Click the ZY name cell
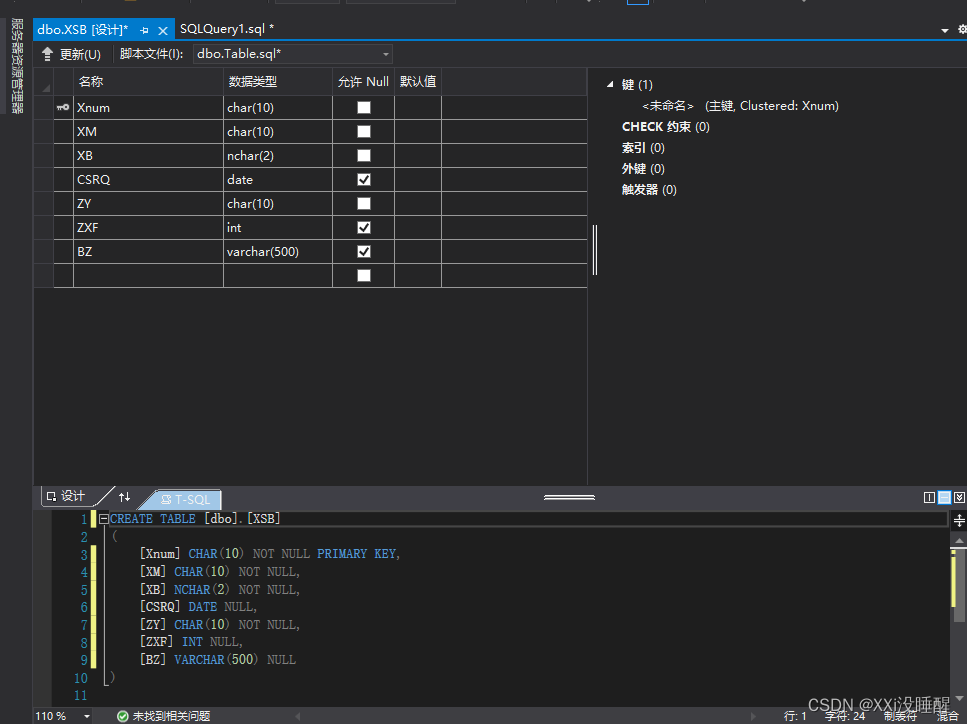The height and width of the screenshot is (724, 967). click(x=148, y=204)
